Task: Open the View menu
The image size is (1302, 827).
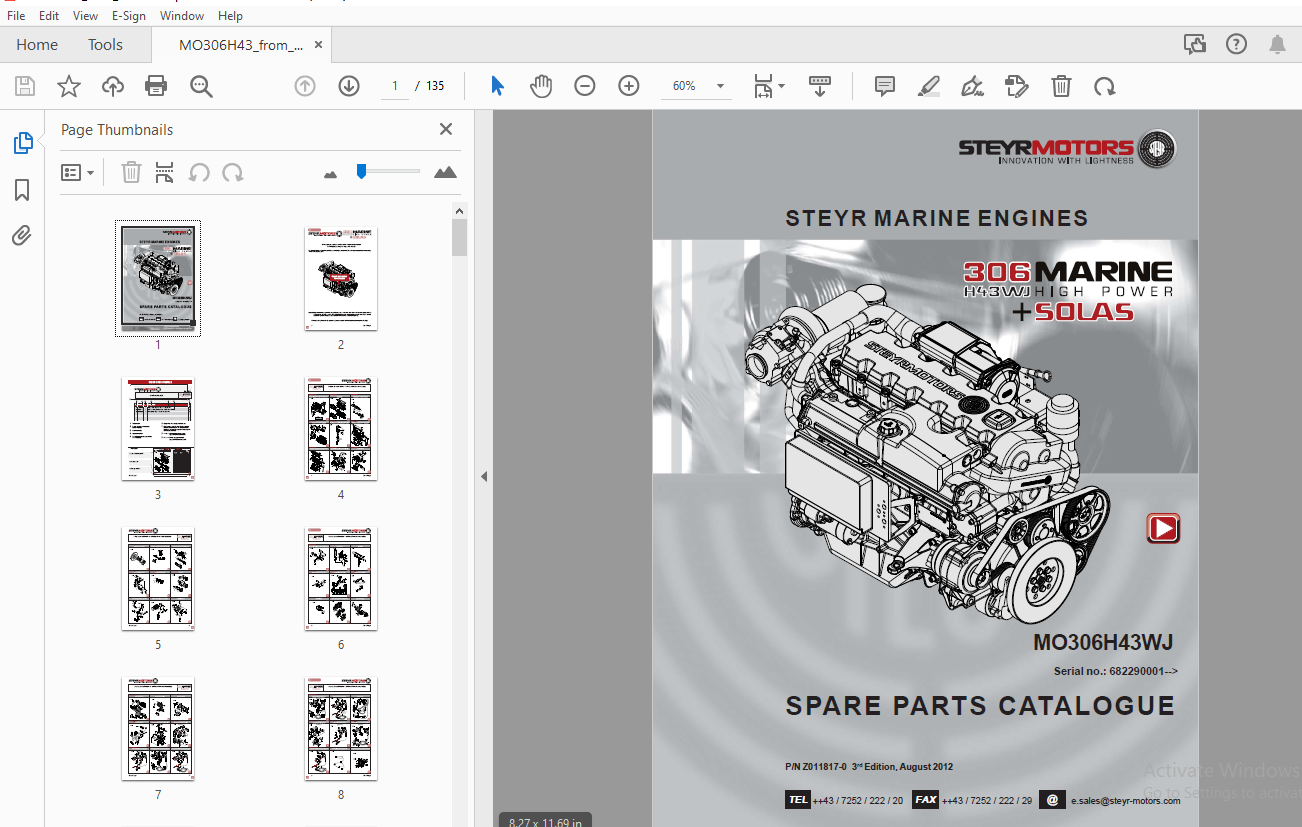Action: click(86, 16)
